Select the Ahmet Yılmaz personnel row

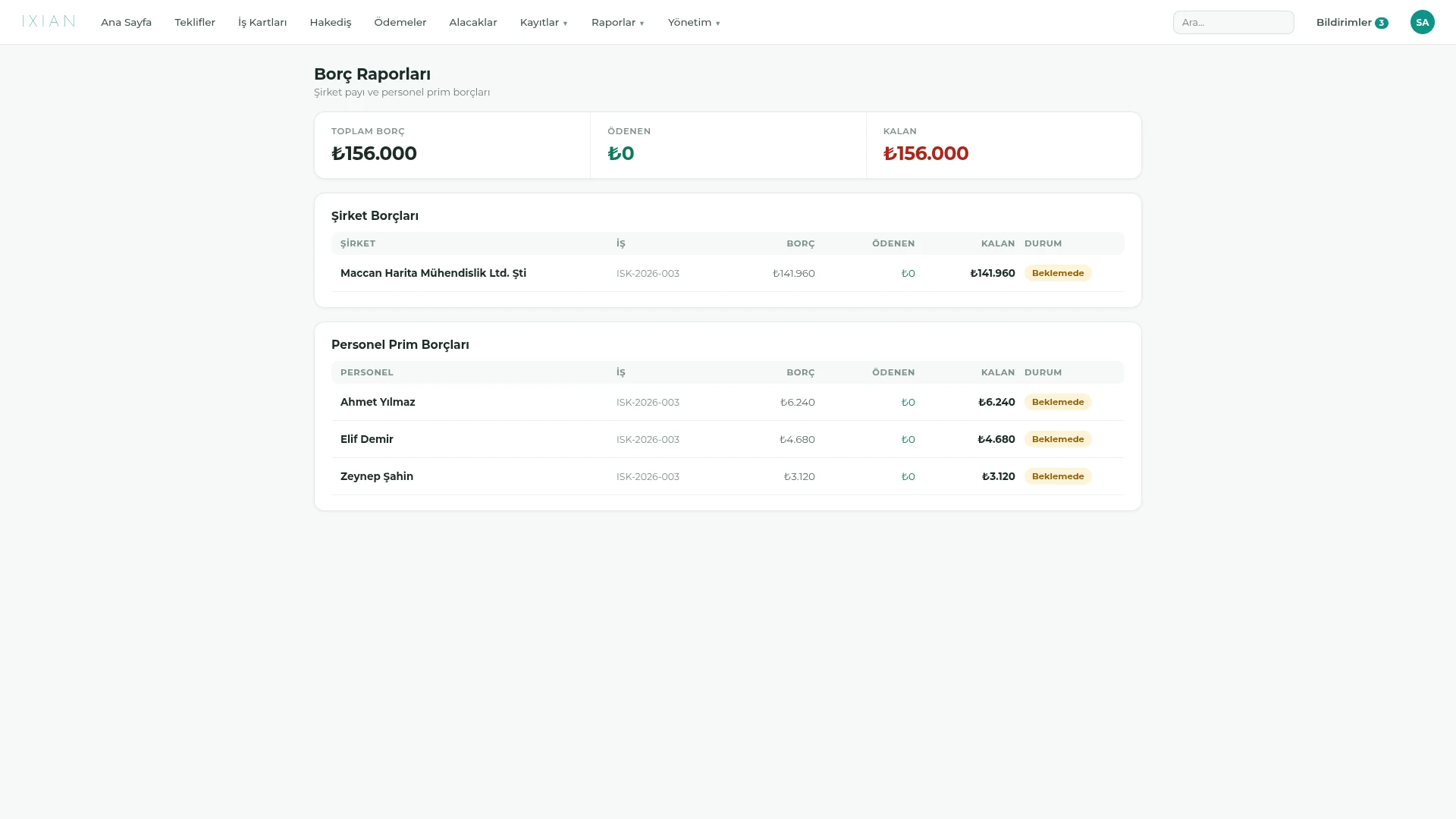(727, 402)
